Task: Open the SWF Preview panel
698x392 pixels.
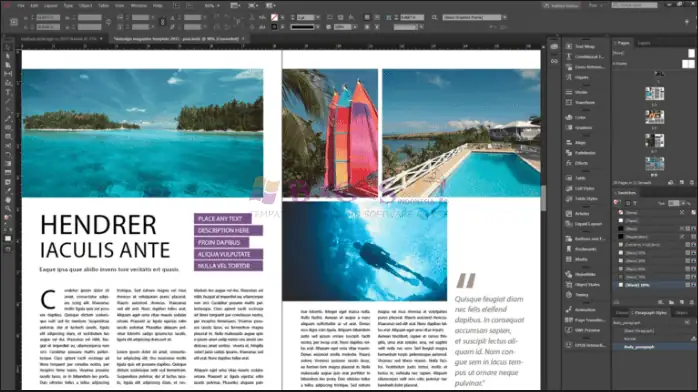Action: point(583,330)
